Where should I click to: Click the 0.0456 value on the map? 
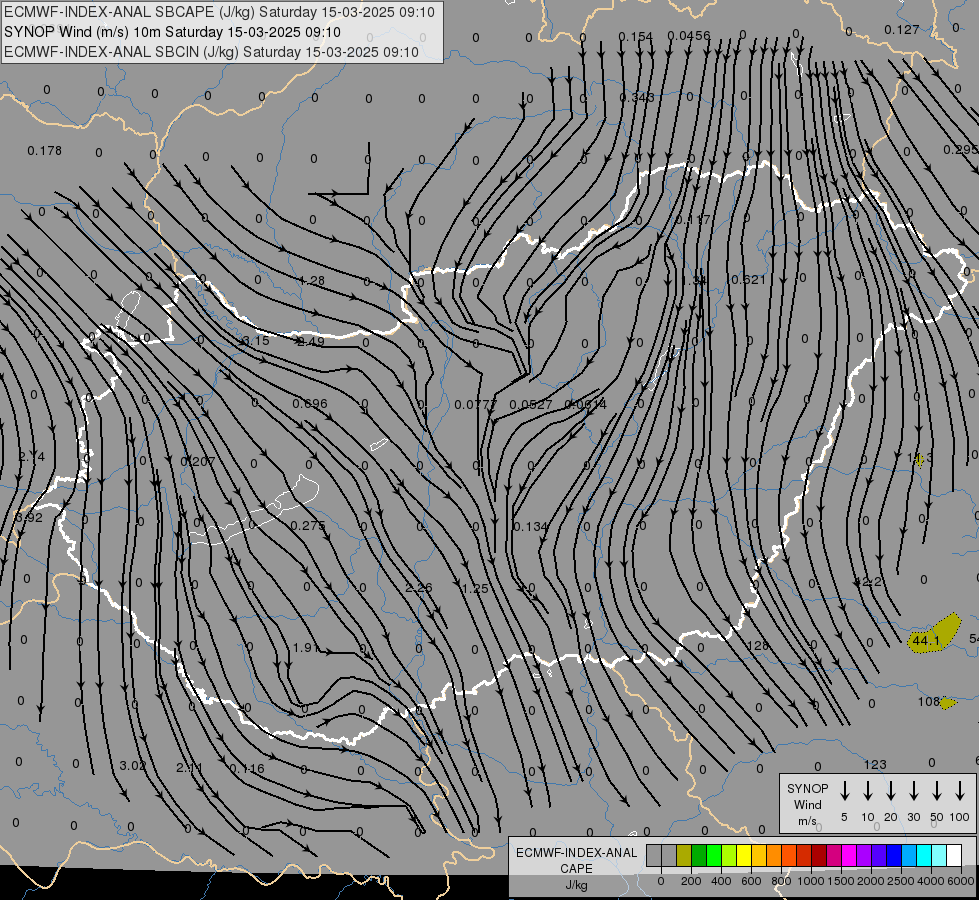689,36
